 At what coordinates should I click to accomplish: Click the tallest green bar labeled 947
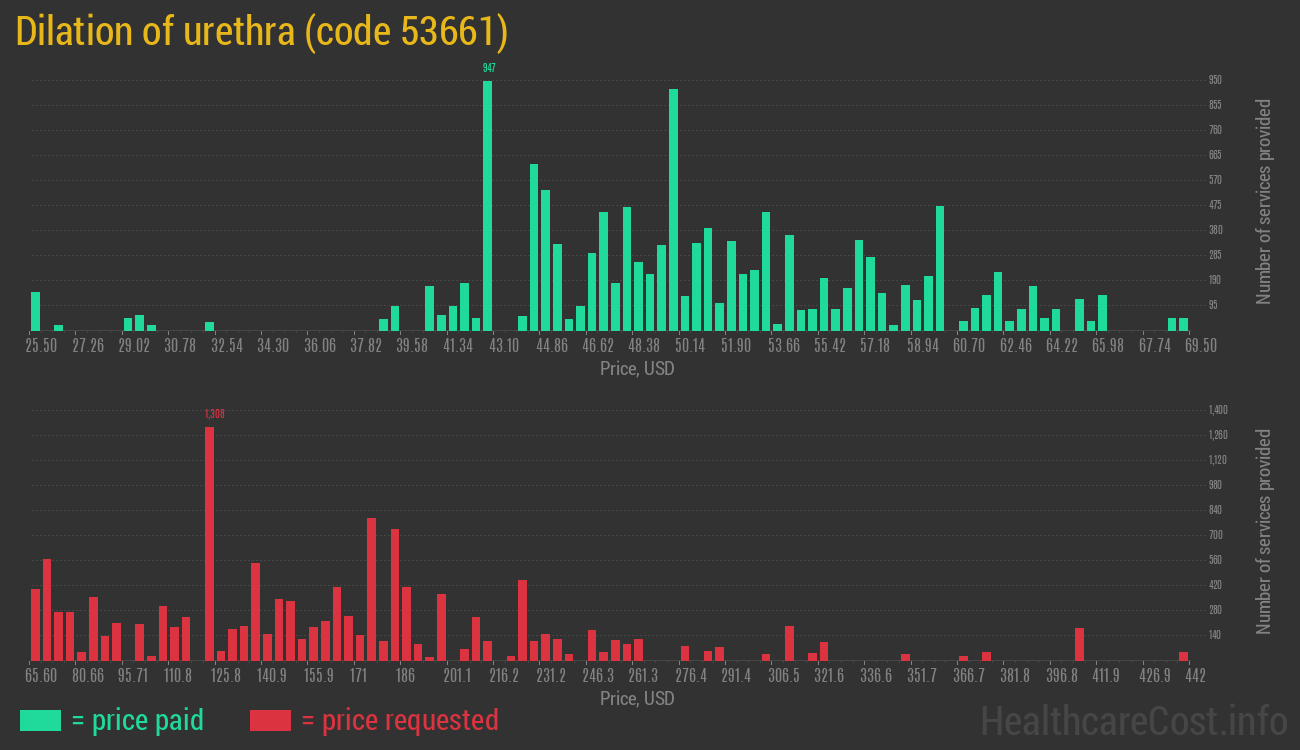point(488,205)
